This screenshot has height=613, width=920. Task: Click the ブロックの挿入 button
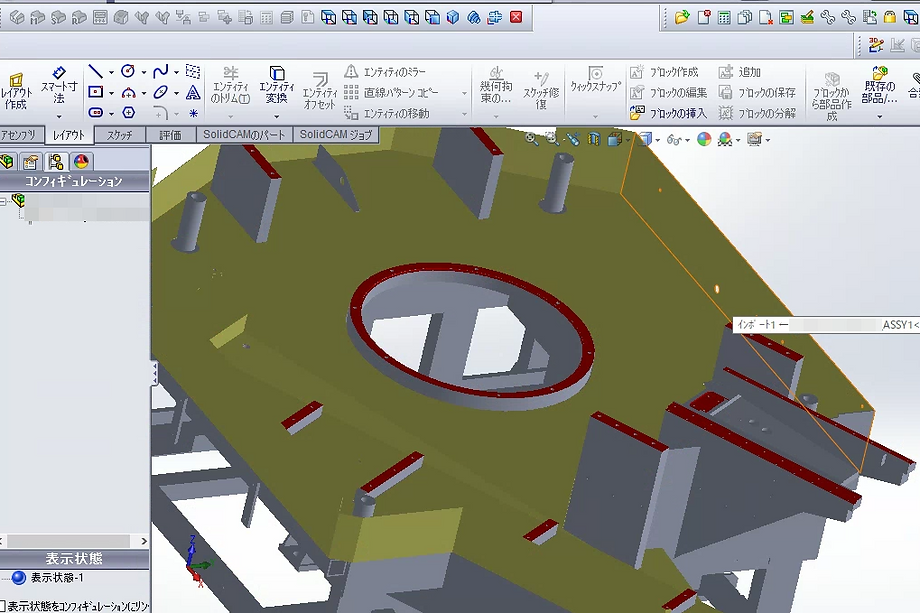[x=668, y=113]
